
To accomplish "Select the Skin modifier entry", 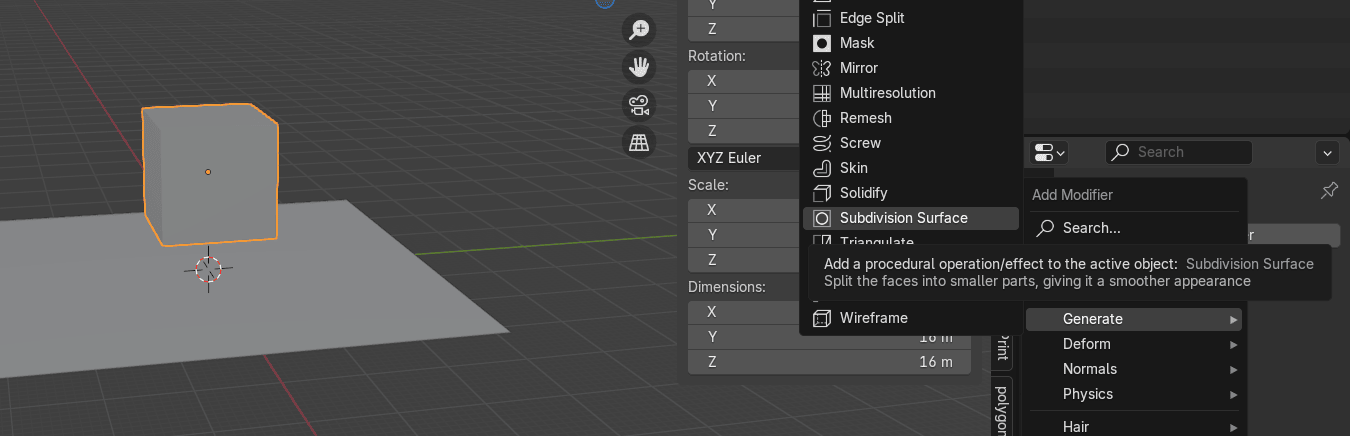I will [x=853, y=168].
